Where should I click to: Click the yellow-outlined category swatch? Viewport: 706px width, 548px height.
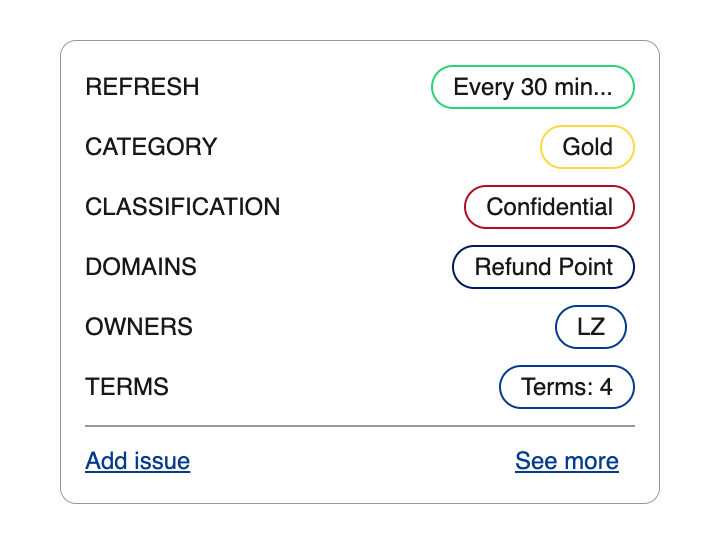(x=587, y=147)
